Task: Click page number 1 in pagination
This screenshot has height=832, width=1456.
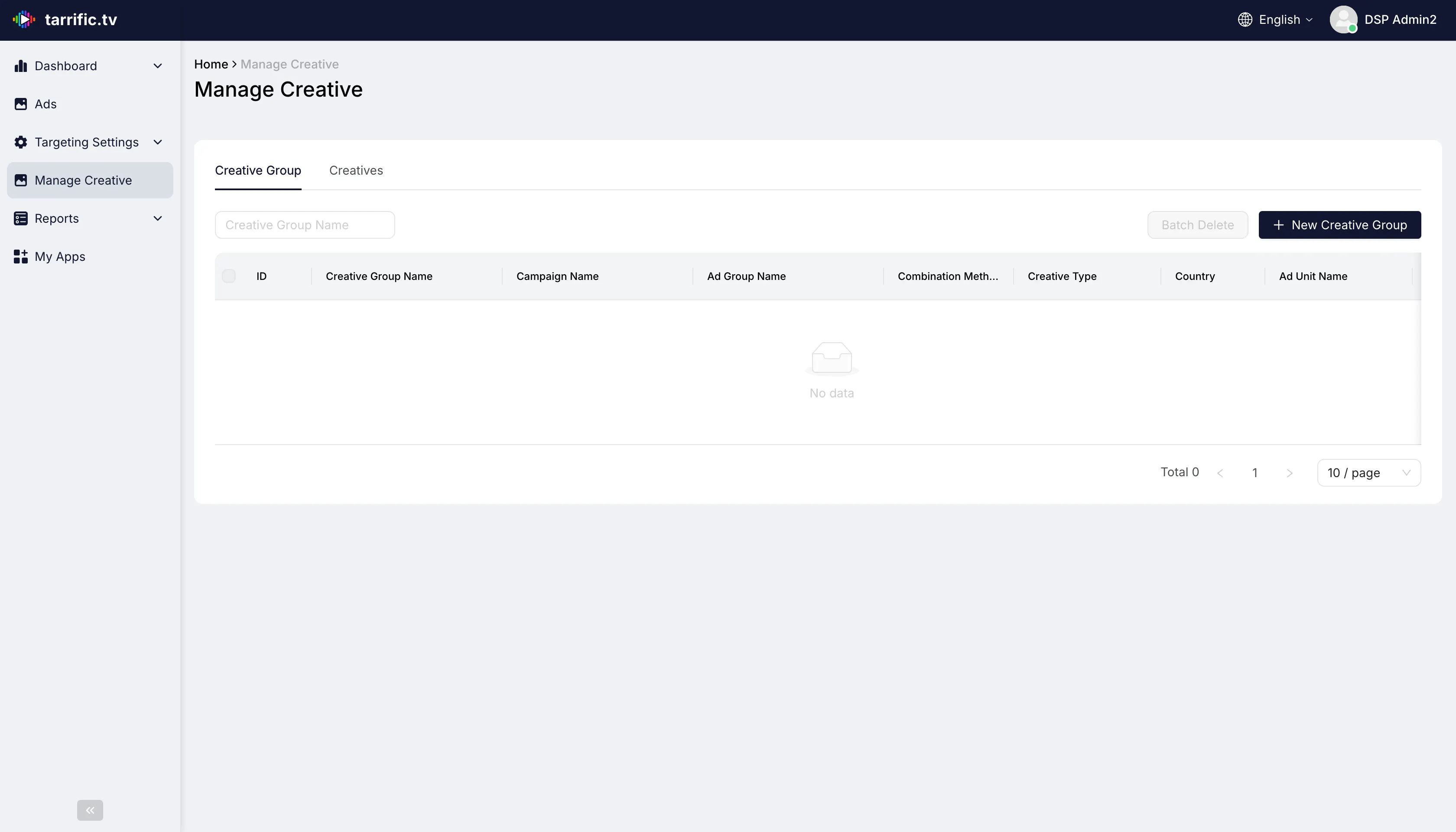Action: point(1255,473)
